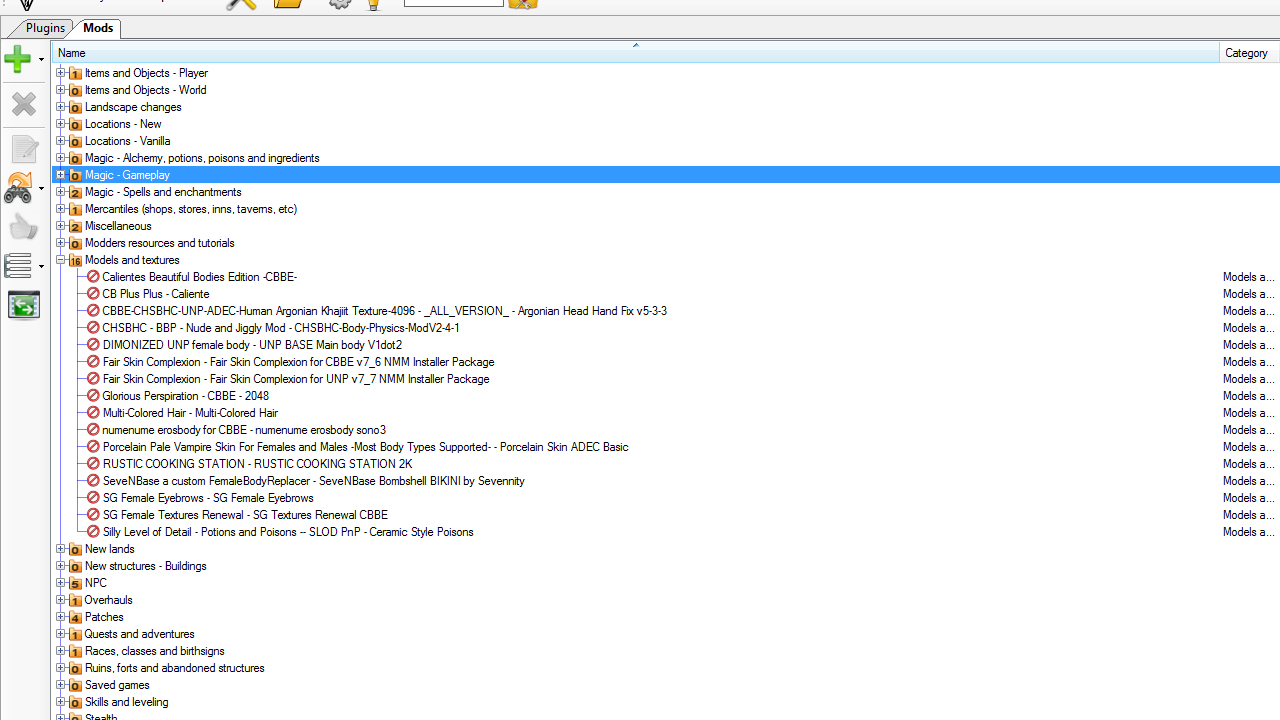The height and width of the screenshot is (720, 1280).
Task: Click the thumbs-up endorse icon
Action: (x=23, y=227)
